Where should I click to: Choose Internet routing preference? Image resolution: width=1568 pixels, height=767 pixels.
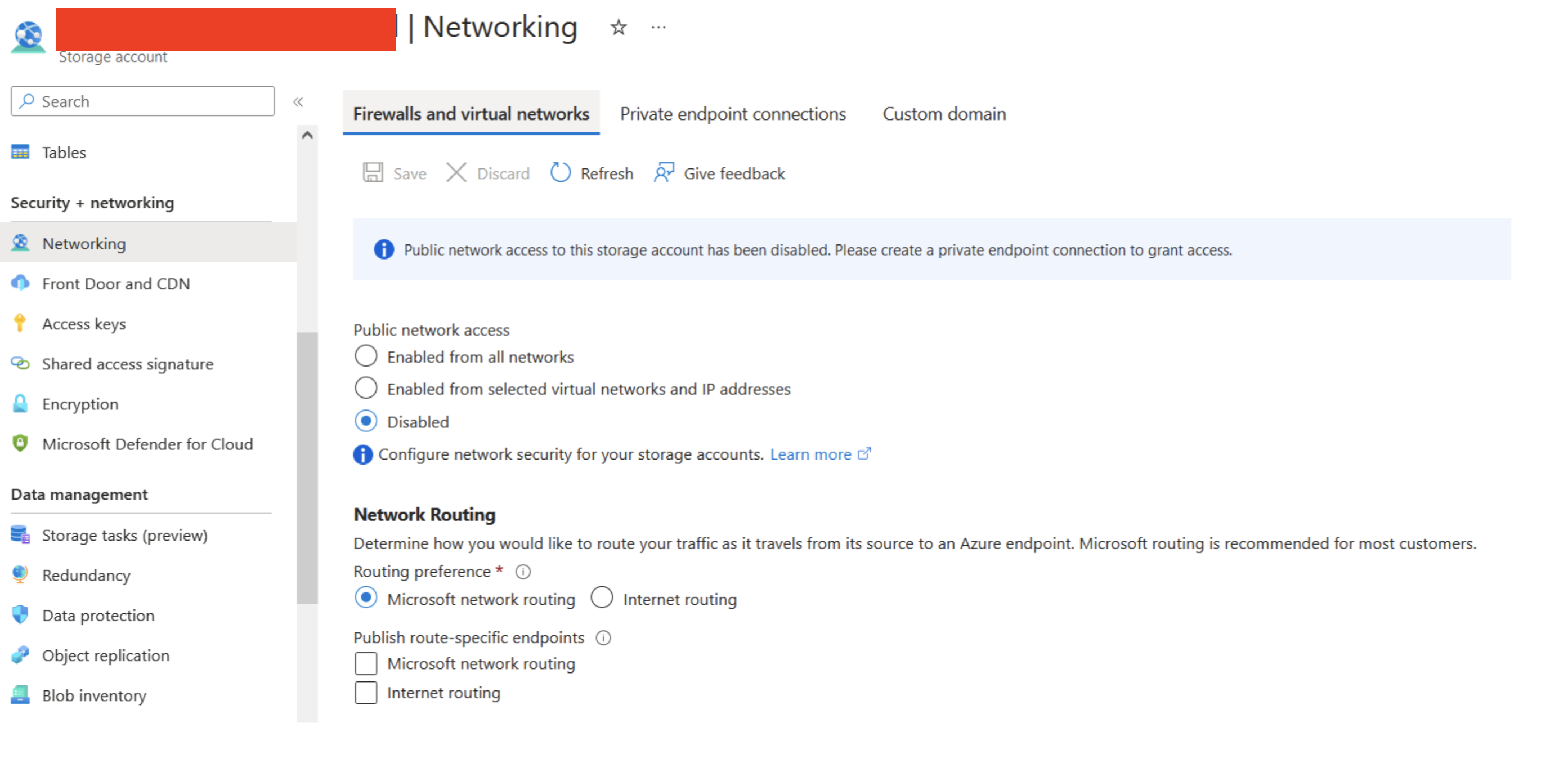[602, 597]
